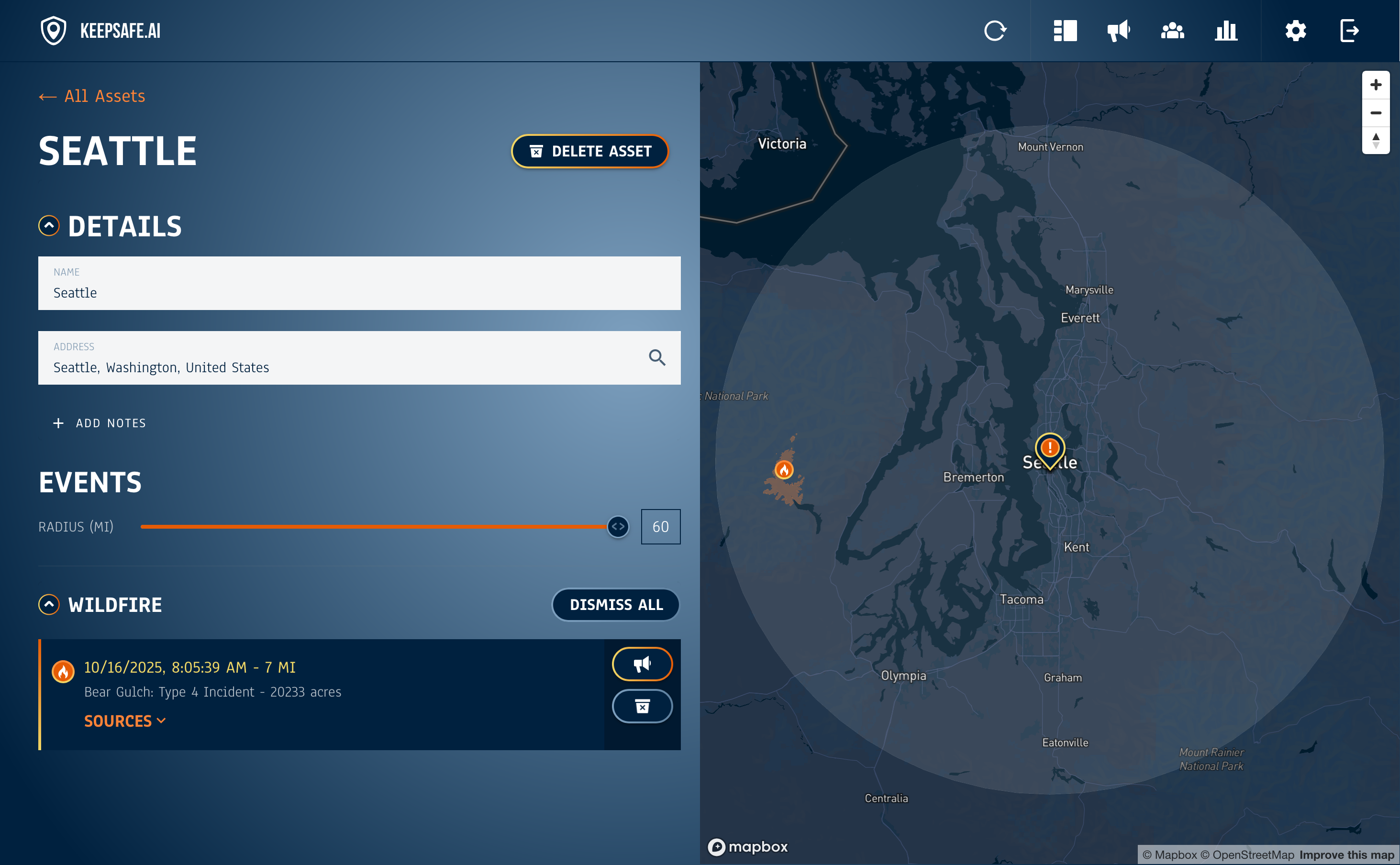The height and width of the screenshot is (865, 1400).
Task: Collapse the Wildfire section chevron
Action: coord(49,605)
